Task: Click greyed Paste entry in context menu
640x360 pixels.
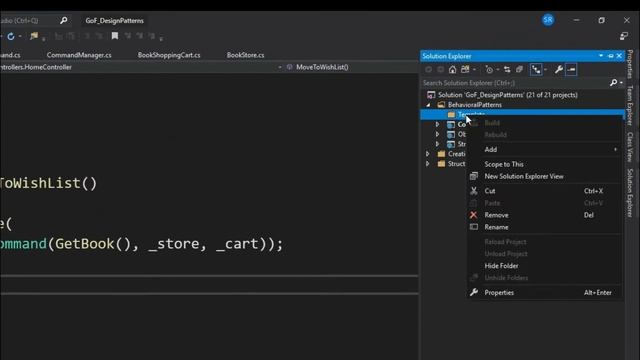Action: click(x=545, y=203)
